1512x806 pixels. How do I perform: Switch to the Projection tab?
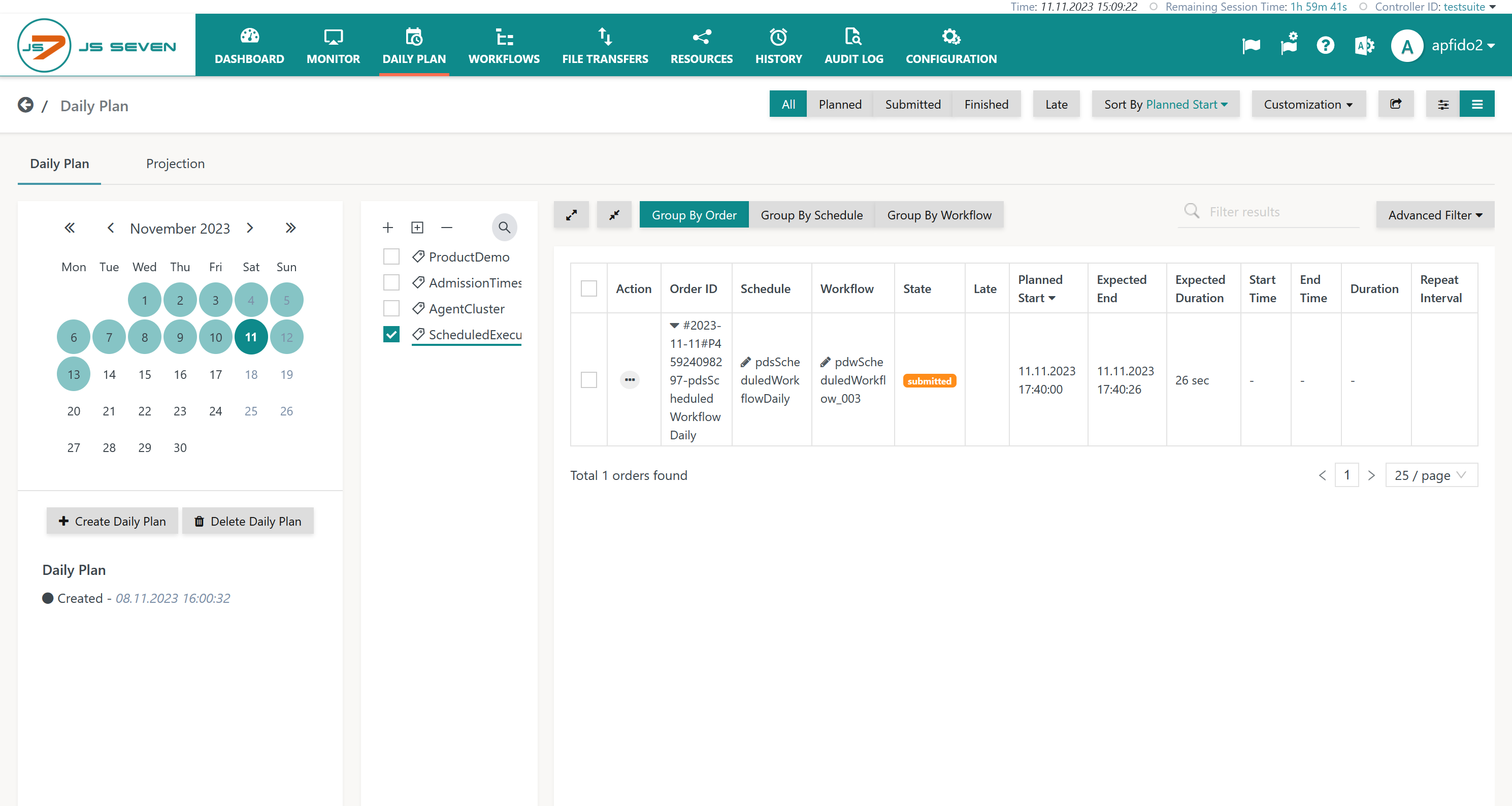(175, 163)
